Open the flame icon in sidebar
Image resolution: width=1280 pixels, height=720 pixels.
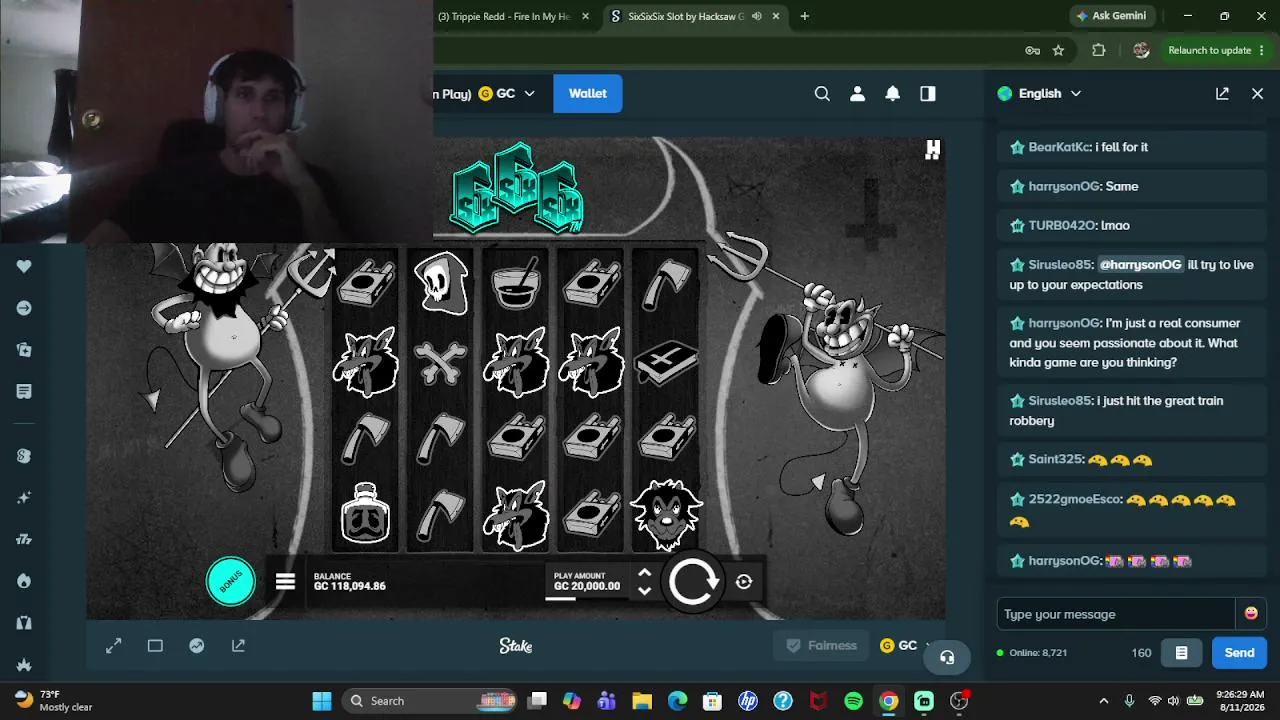(24, 581)
